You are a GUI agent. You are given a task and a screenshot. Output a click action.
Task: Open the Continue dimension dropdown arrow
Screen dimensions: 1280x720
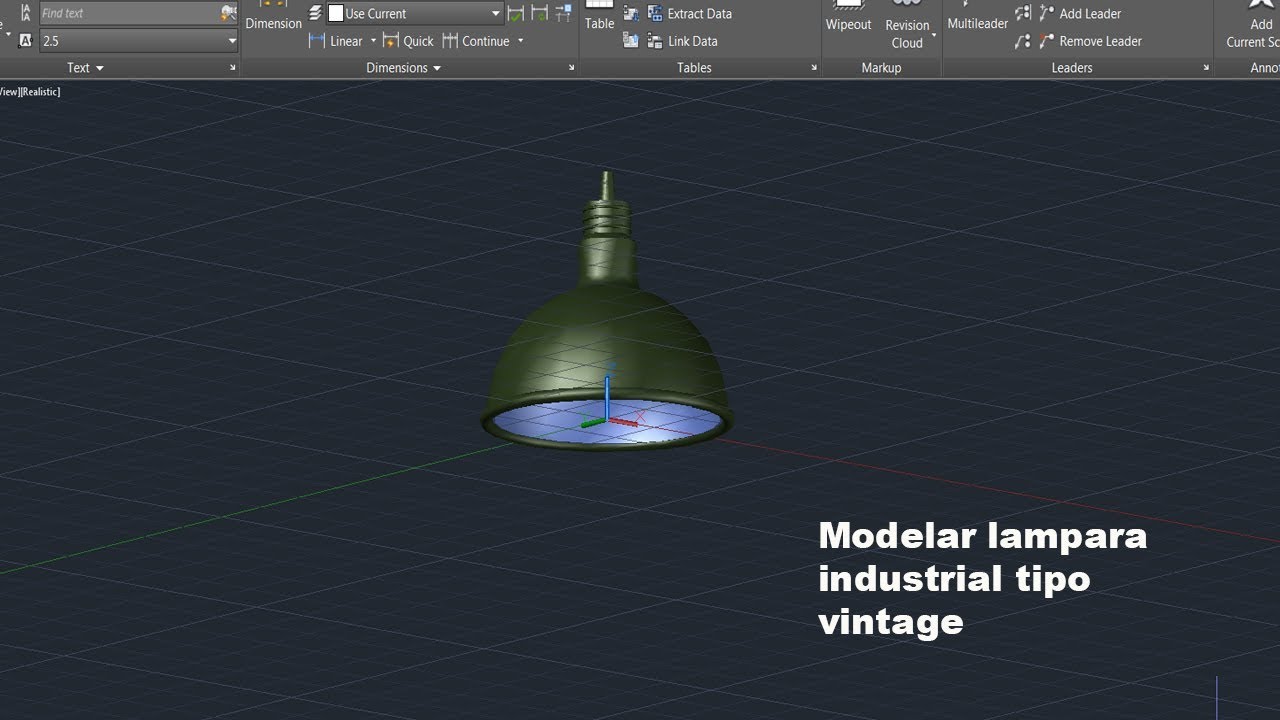pos(520,41)
